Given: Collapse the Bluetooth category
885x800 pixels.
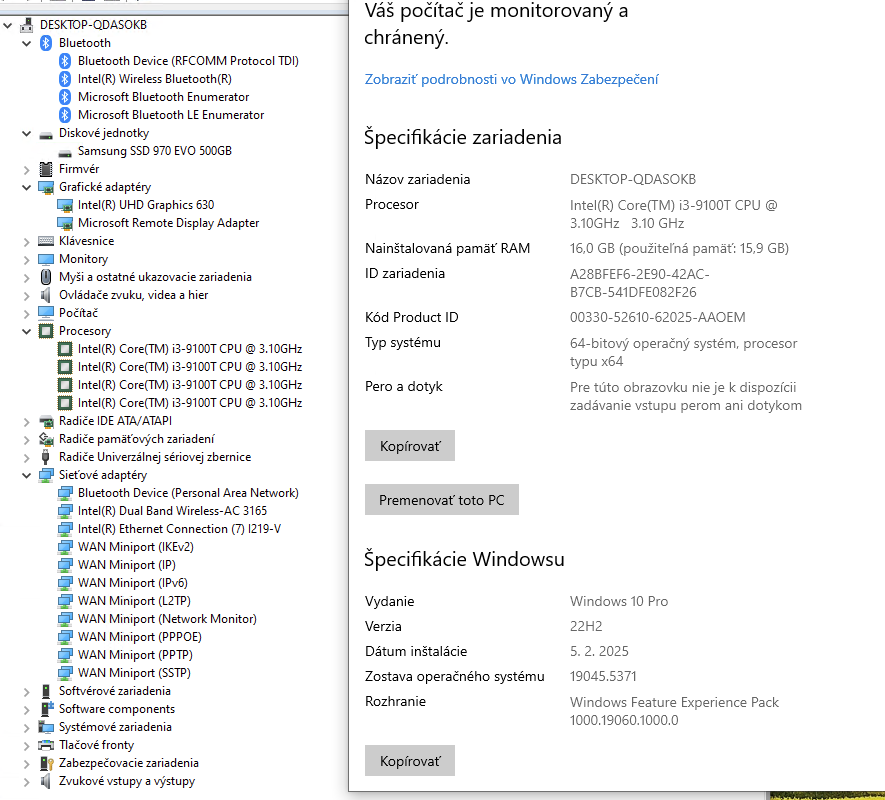Looking at the screenshot, I should (27, 43).
